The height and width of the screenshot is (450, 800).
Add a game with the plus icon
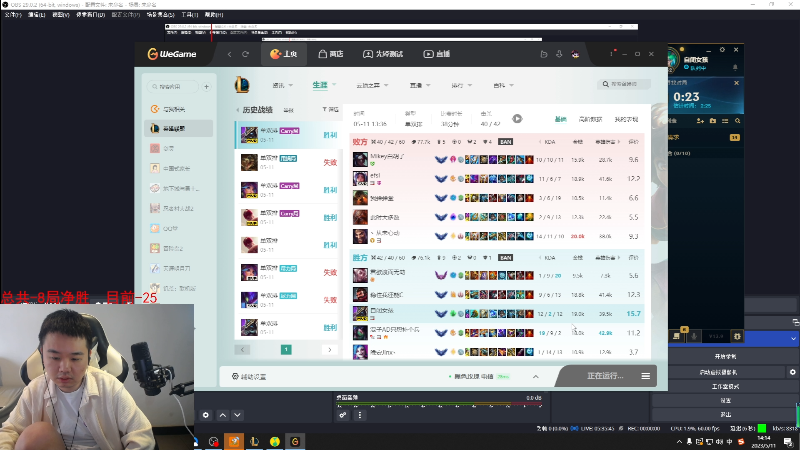click(x=207, y=87)
